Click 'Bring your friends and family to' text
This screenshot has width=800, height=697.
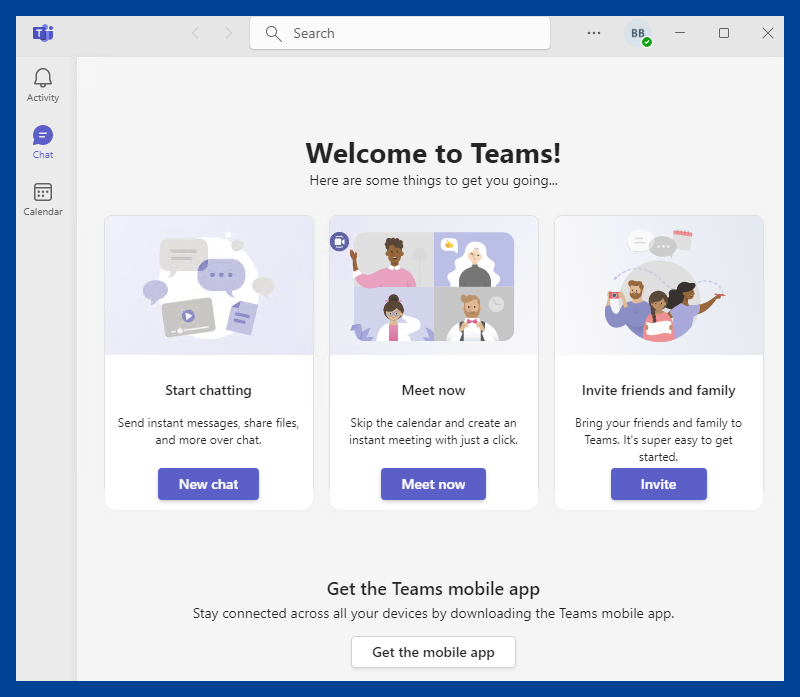pyautogui.click(x=659, y=423)
